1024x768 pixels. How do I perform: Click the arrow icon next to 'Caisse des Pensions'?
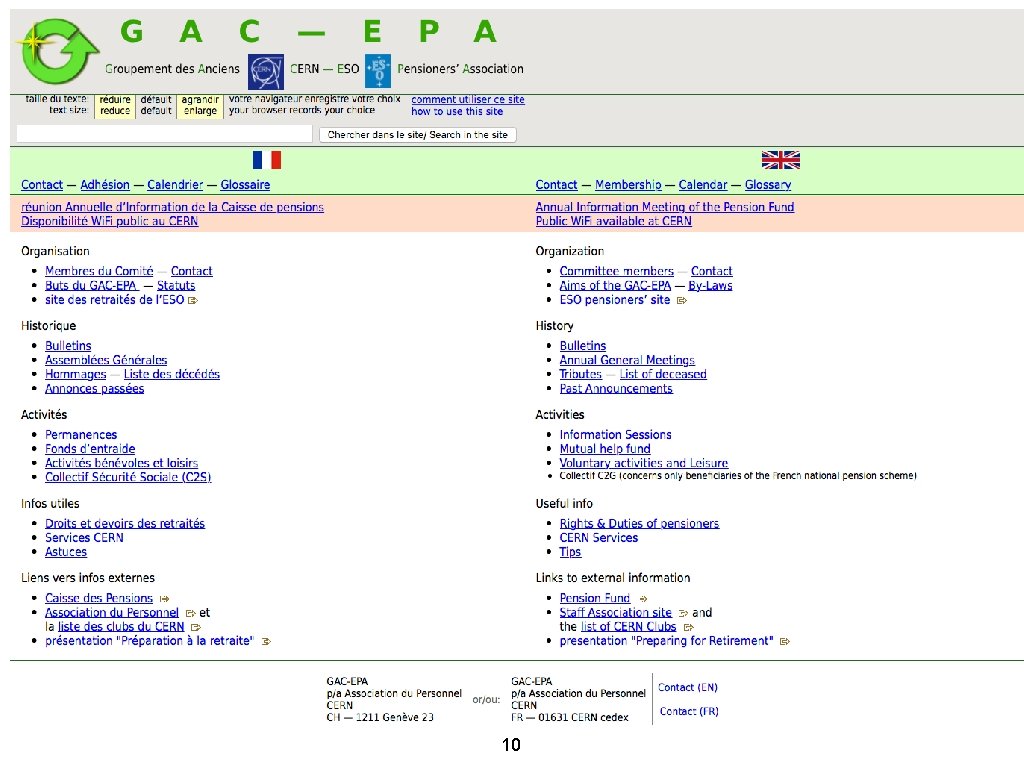165,598
